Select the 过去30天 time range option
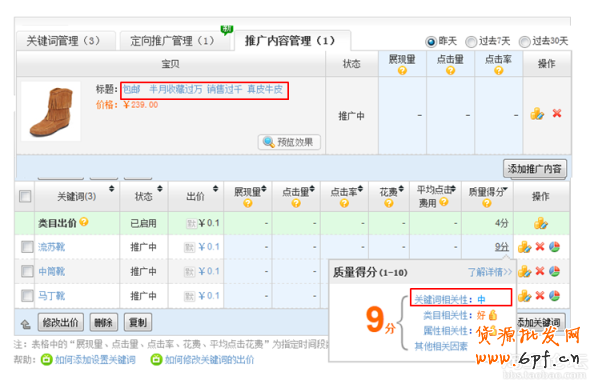This screenshot has width=590, height=380. [524, 41]
